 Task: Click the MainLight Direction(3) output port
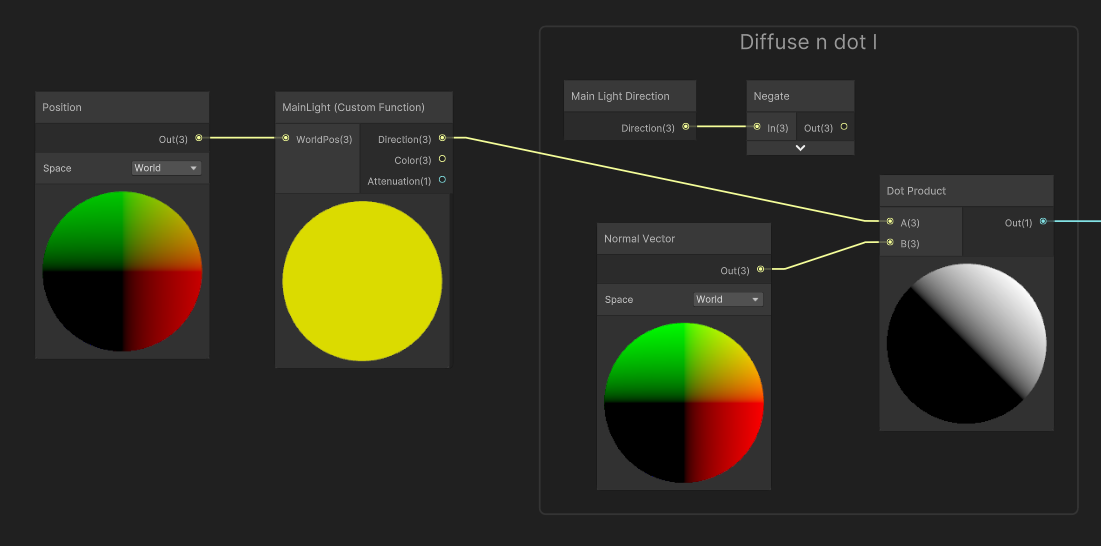tap(442, 138)
